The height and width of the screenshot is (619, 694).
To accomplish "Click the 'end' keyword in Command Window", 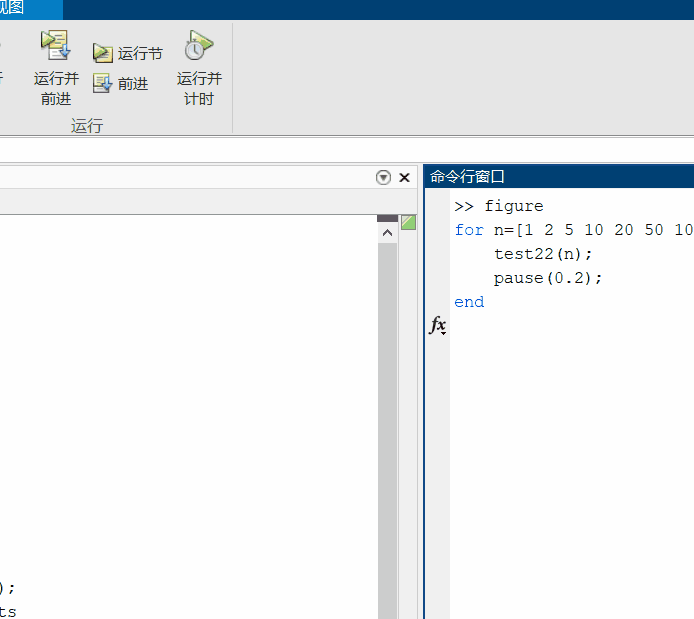I will (469, 302).
